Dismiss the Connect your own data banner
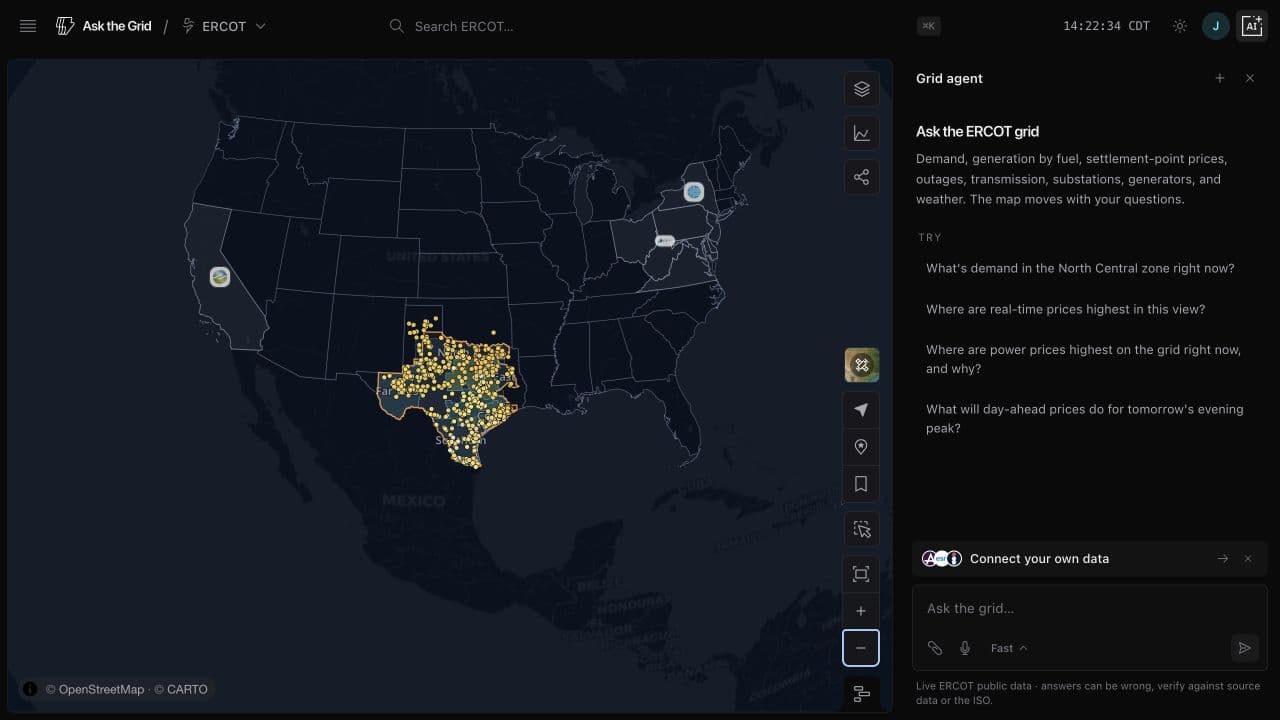This screenshot has width=1280, height=720. [1248, 559]
